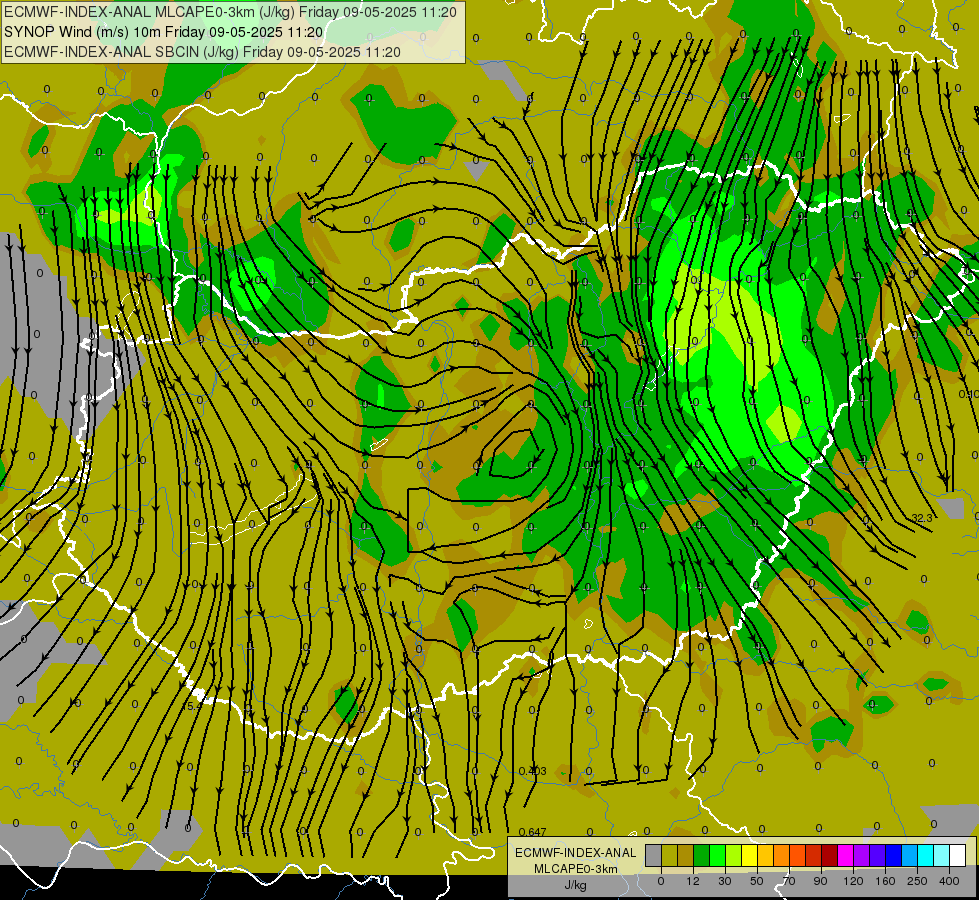The width and height of the screenshot is (979, 900).
Task: Click the '50' legend scale value
Action: (x=757, y=881)
